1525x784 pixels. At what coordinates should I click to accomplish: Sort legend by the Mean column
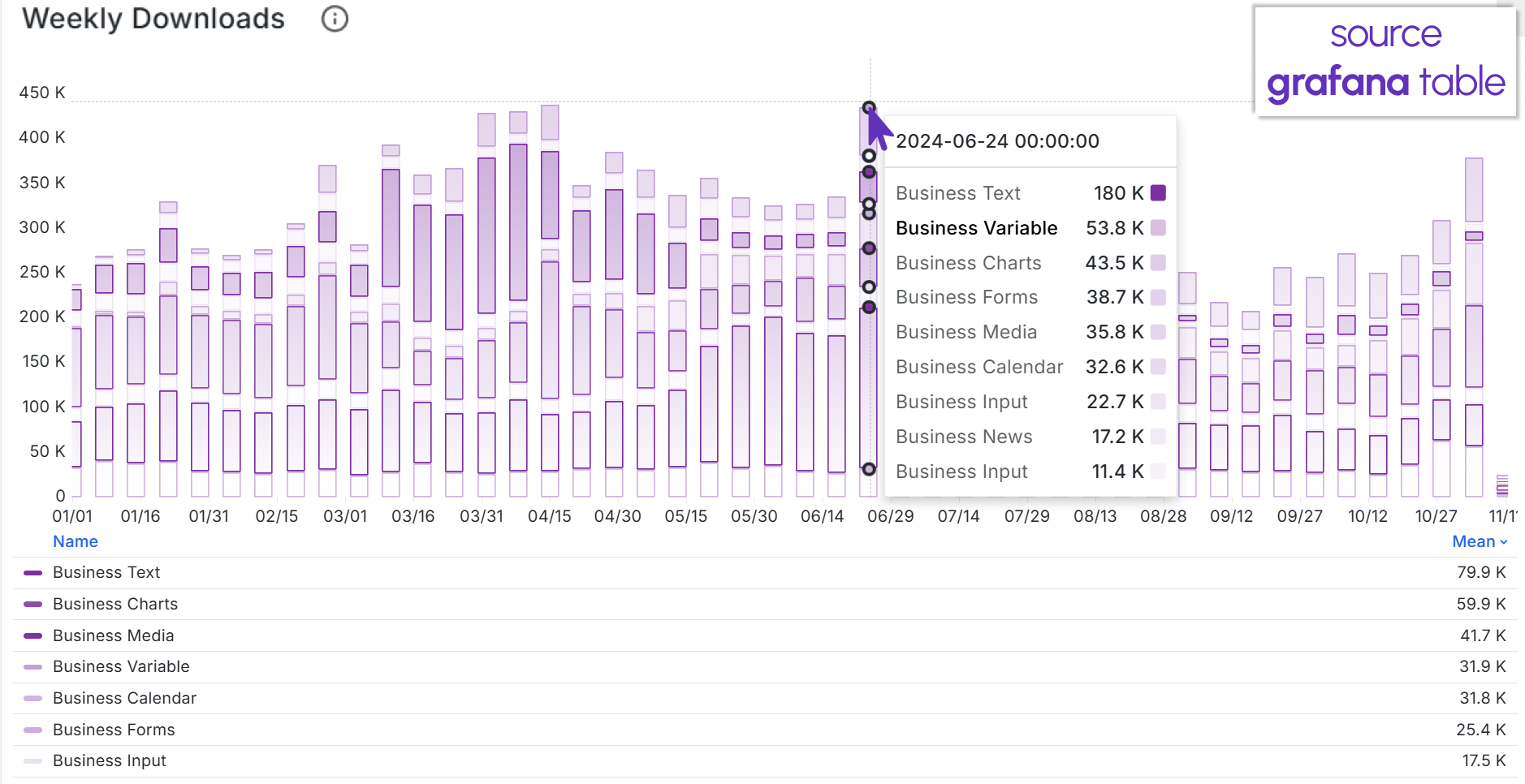coord(1480,541)
